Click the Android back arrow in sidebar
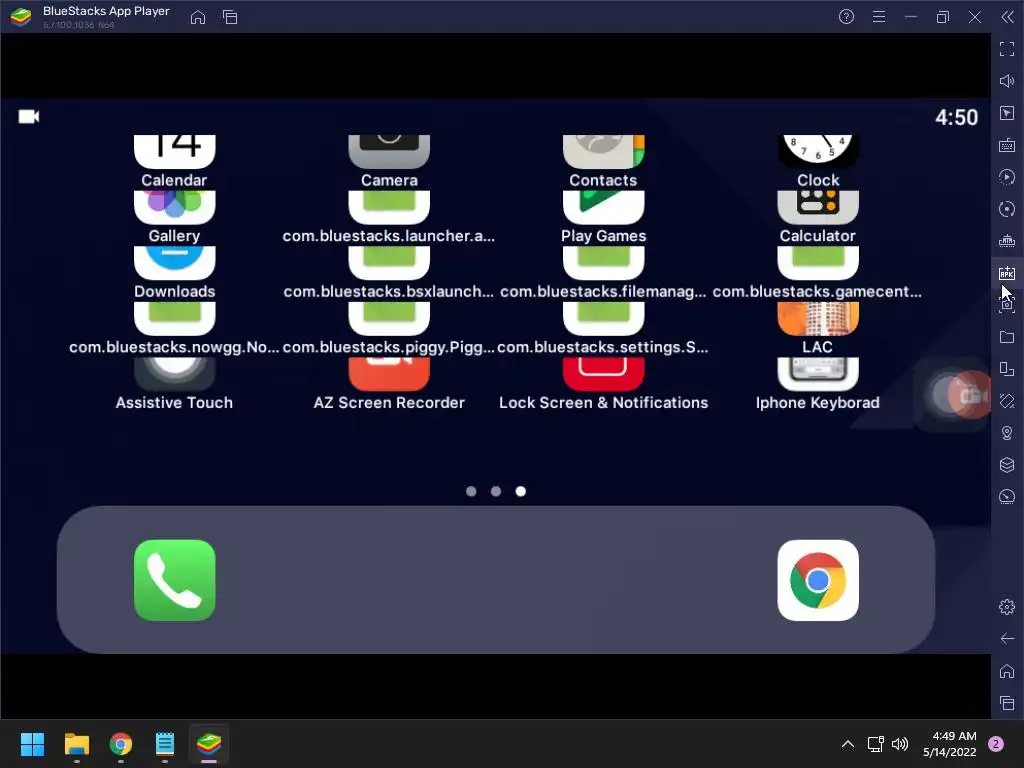Screen dimensions: 1024x768 (x=1007, y=639)
